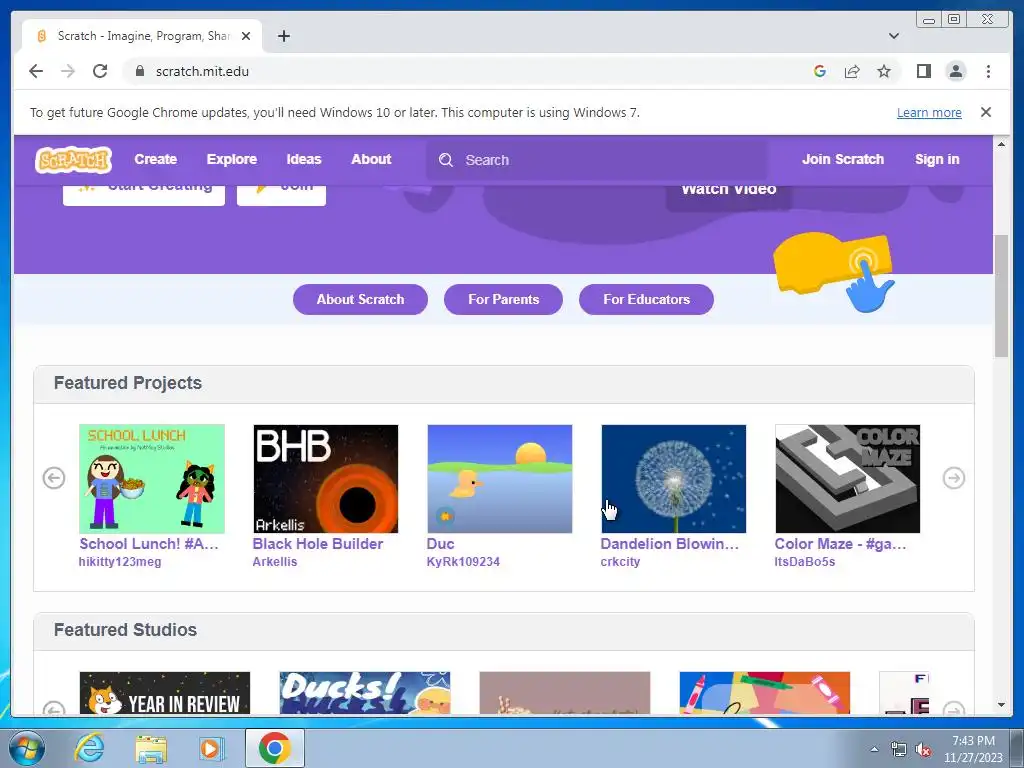Screen dimensions: 1024x768
Task: Bookmark this page with the star icon
Action: pyautogui.click(x=884, y=71)
